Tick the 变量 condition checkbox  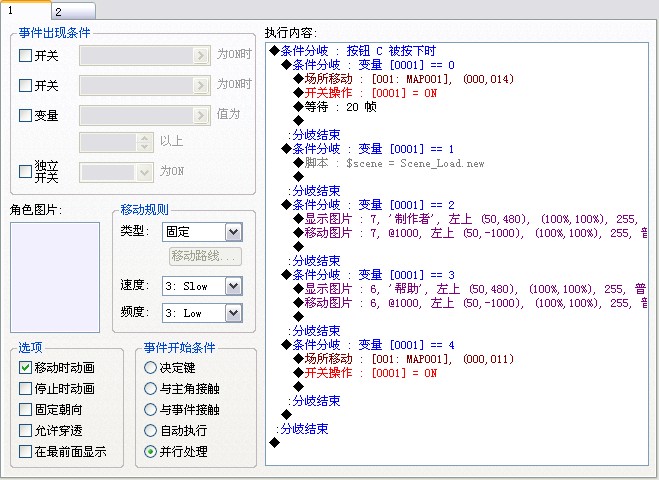coord(25,116)
